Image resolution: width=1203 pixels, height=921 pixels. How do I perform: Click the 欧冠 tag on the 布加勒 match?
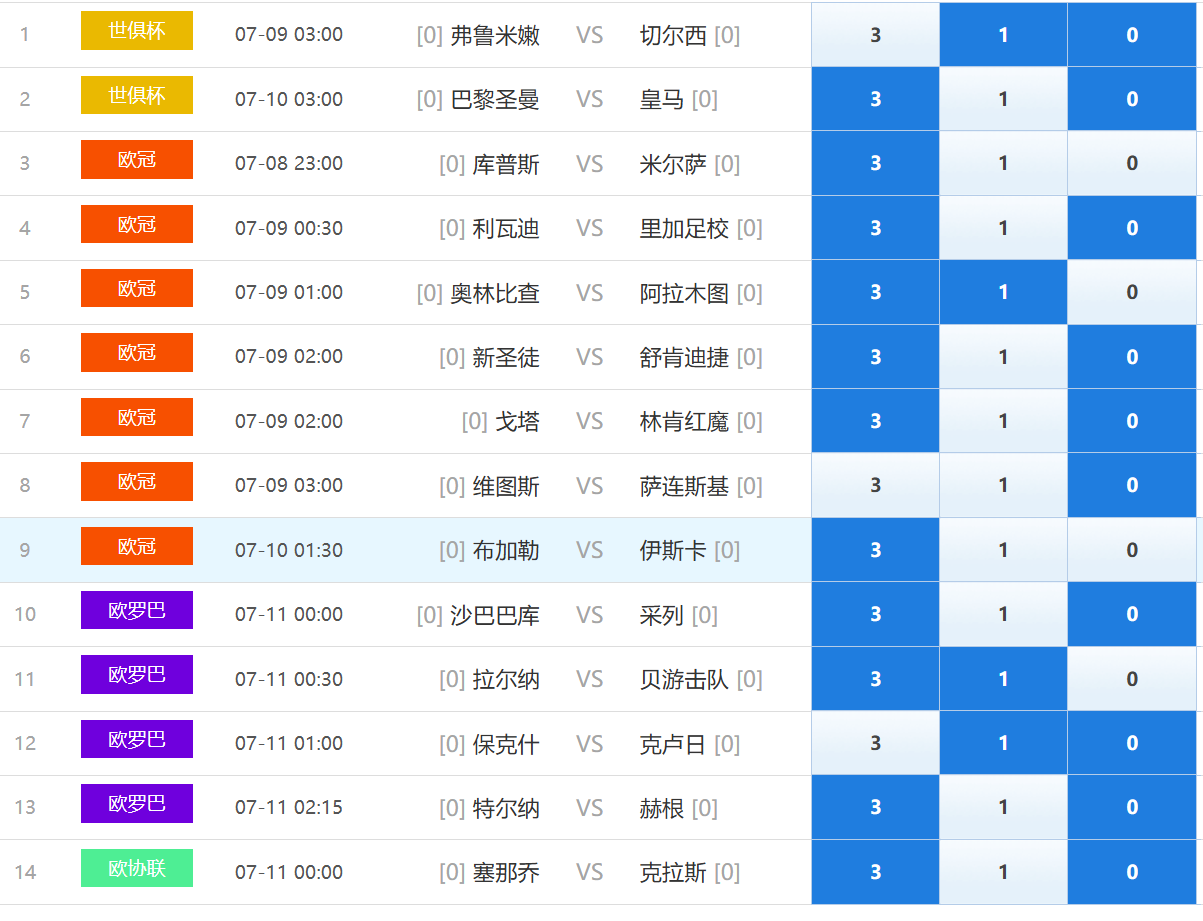pyautogui.click(x=137, y=546)
